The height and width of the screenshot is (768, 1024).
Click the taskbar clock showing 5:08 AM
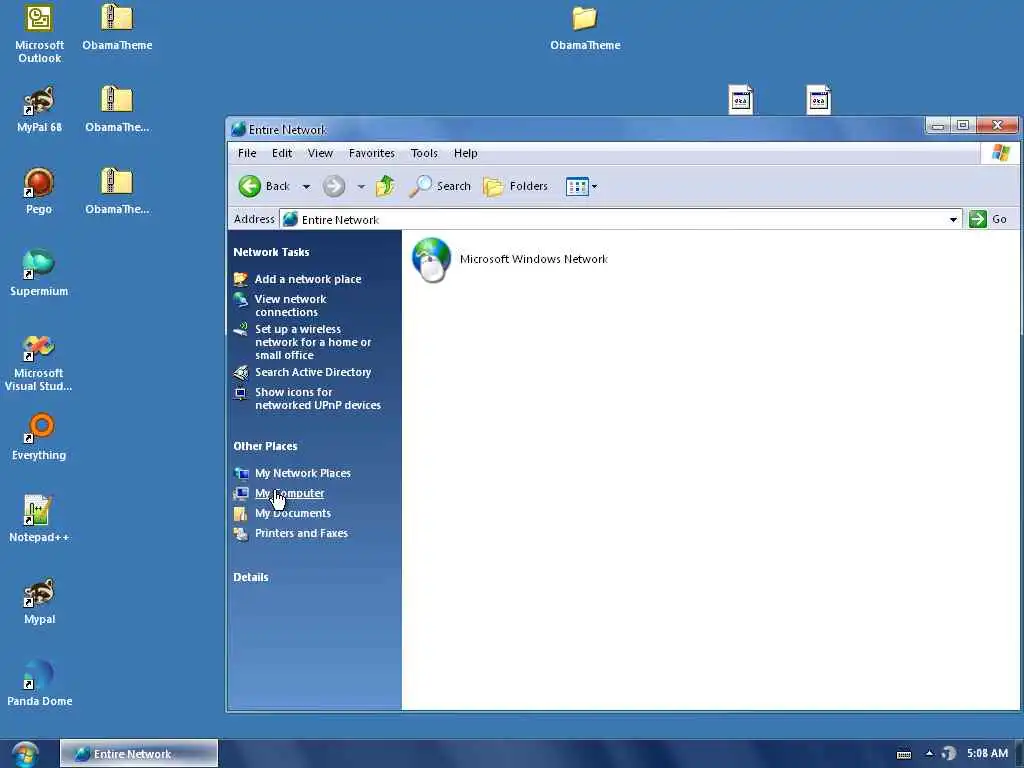987,754
